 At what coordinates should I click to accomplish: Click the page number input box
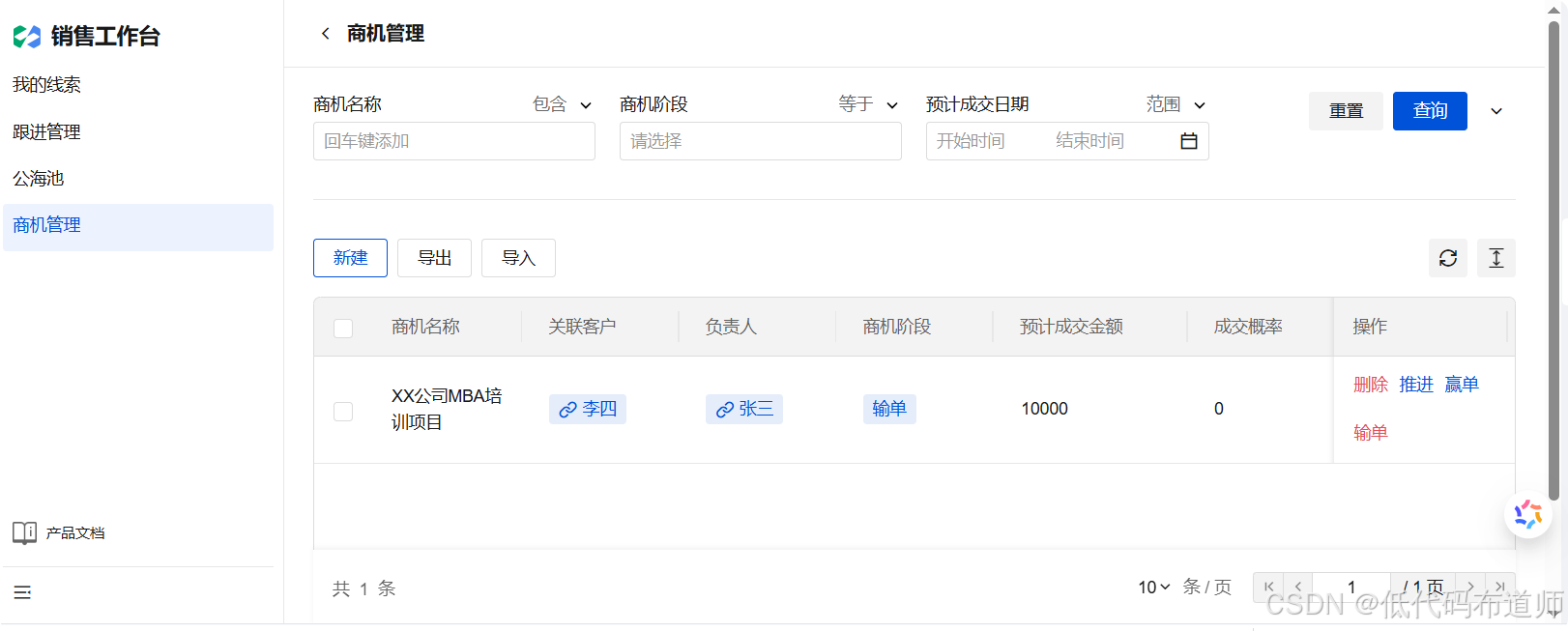click(x=1351, y=587)
